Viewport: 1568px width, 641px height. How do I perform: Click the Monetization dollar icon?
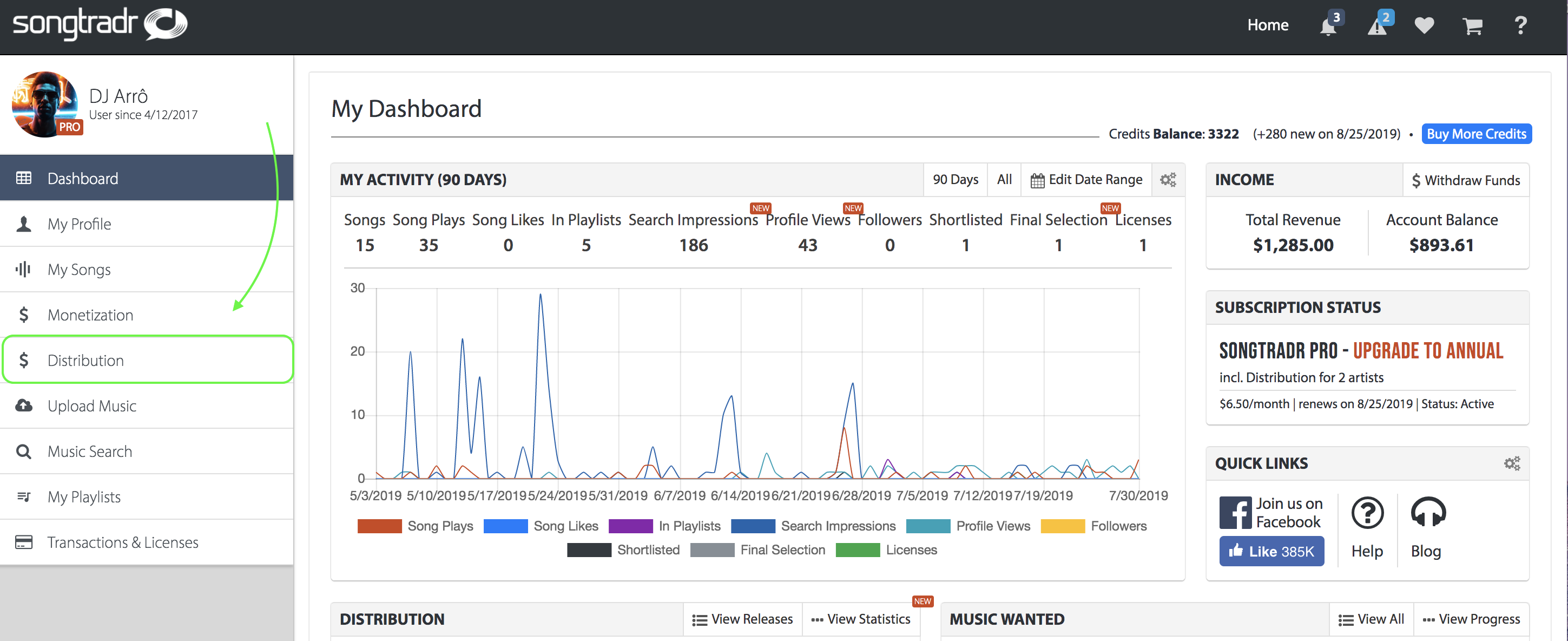(24, 315)
